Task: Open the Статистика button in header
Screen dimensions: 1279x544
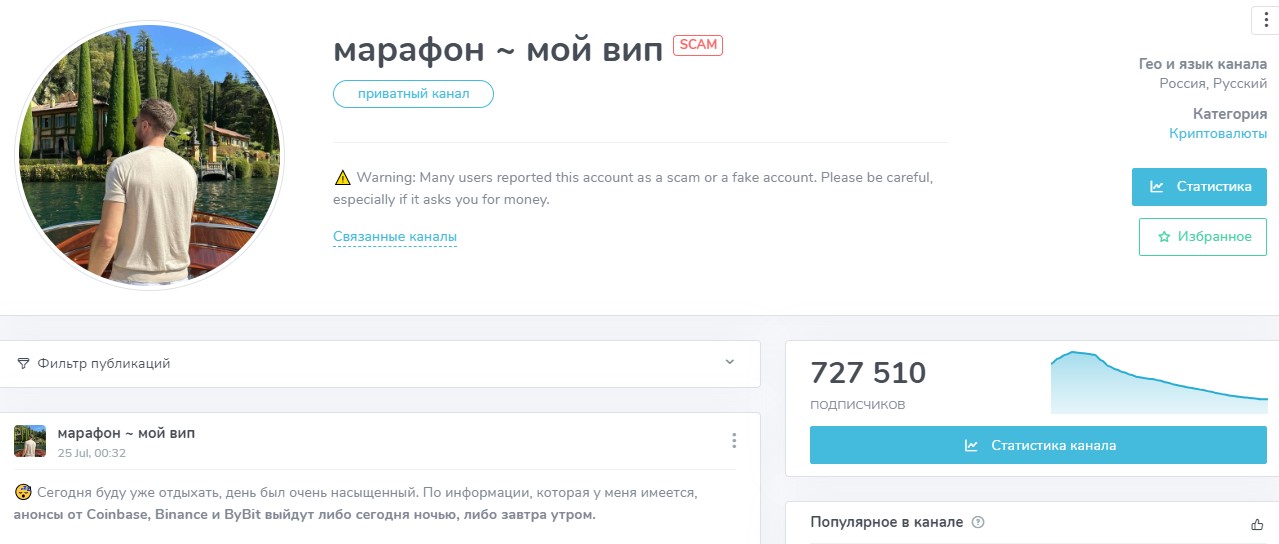Action: click(x=1199, y=187)
